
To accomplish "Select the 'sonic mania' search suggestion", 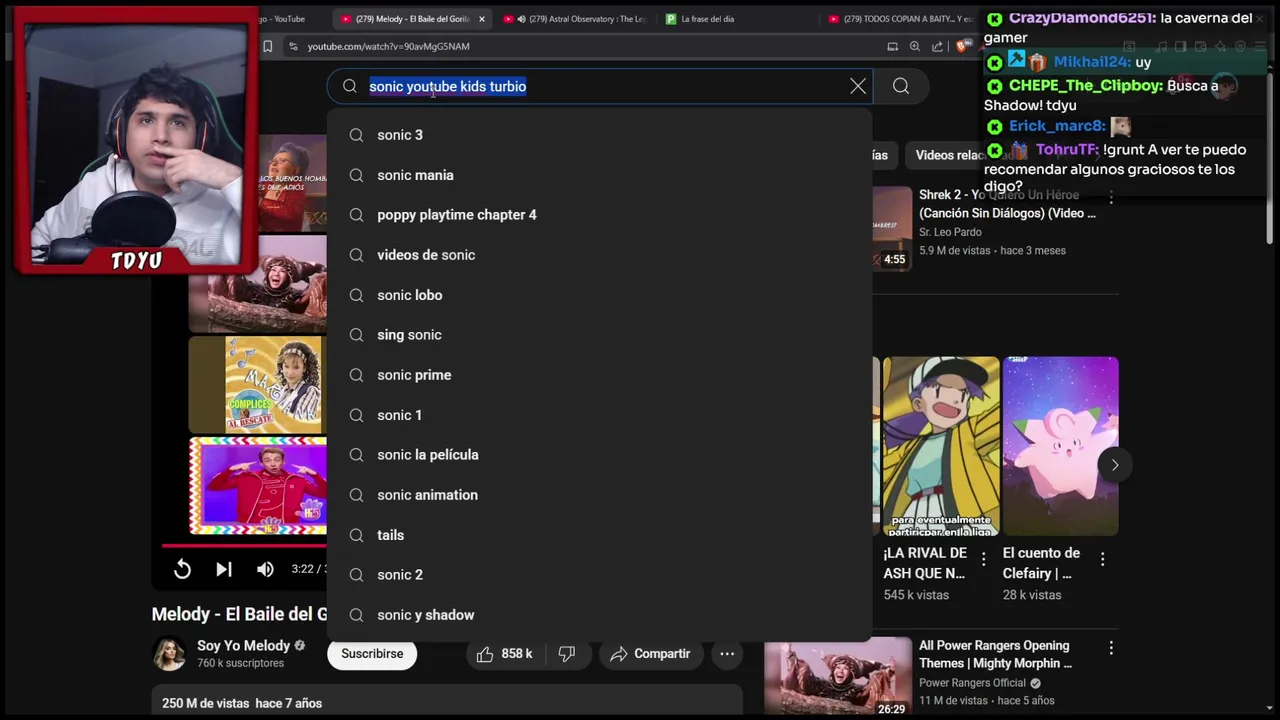I will pyautogui.click(x=599, y=175).
